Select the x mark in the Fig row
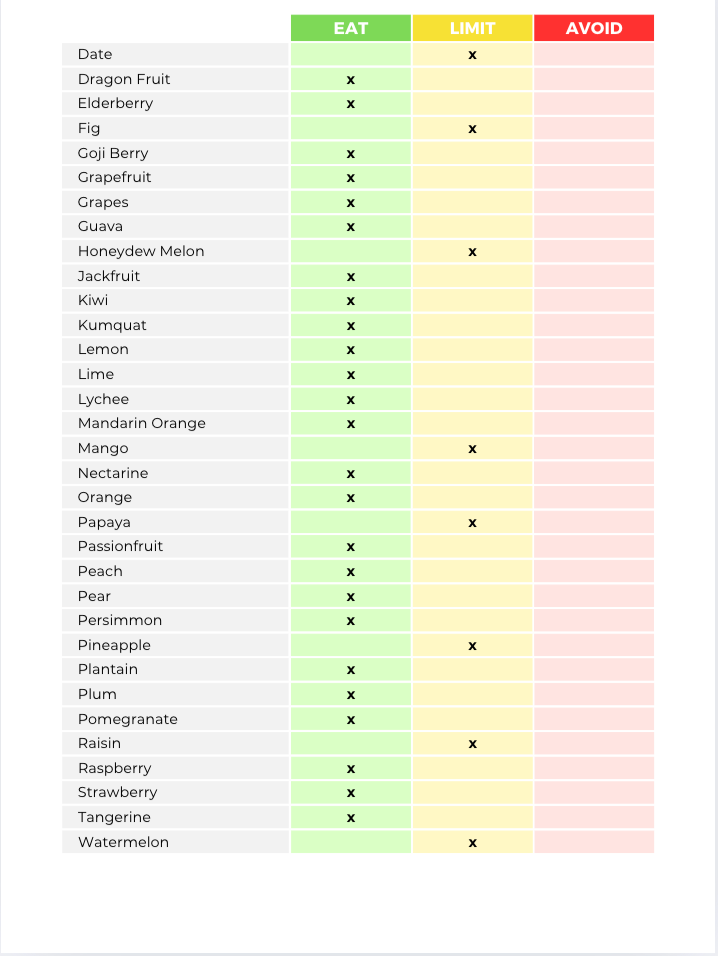The image size is (718, 956). (472, 129)
